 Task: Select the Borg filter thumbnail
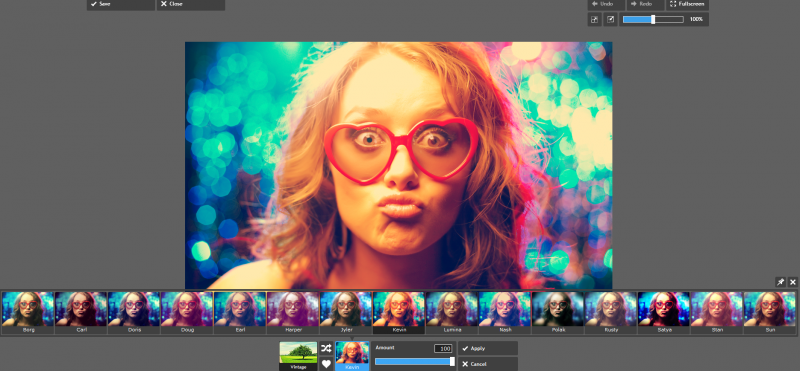tap(28, 313)
